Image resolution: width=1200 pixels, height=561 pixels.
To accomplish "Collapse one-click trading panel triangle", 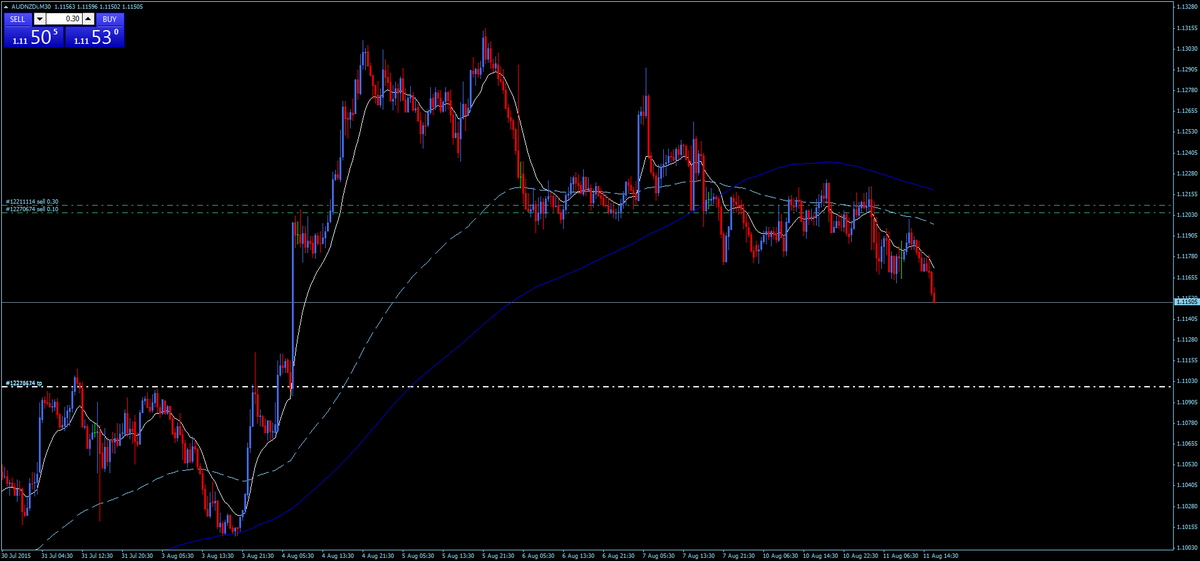I will (4, 7).
